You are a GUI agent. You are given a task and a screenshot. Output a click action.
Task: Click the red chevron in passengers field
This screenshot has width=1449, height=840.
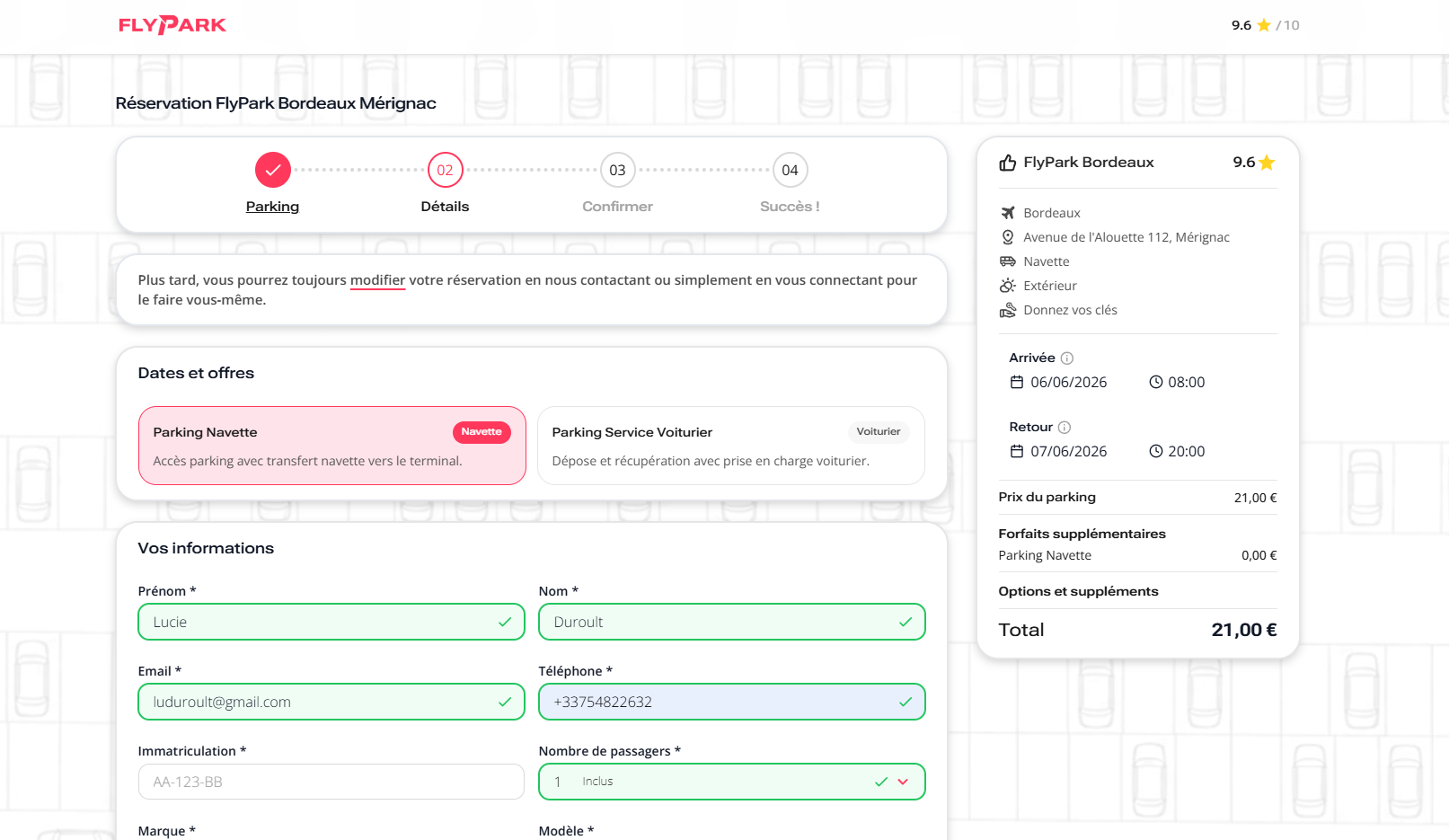pyautogui.click(x=903, y=782)
